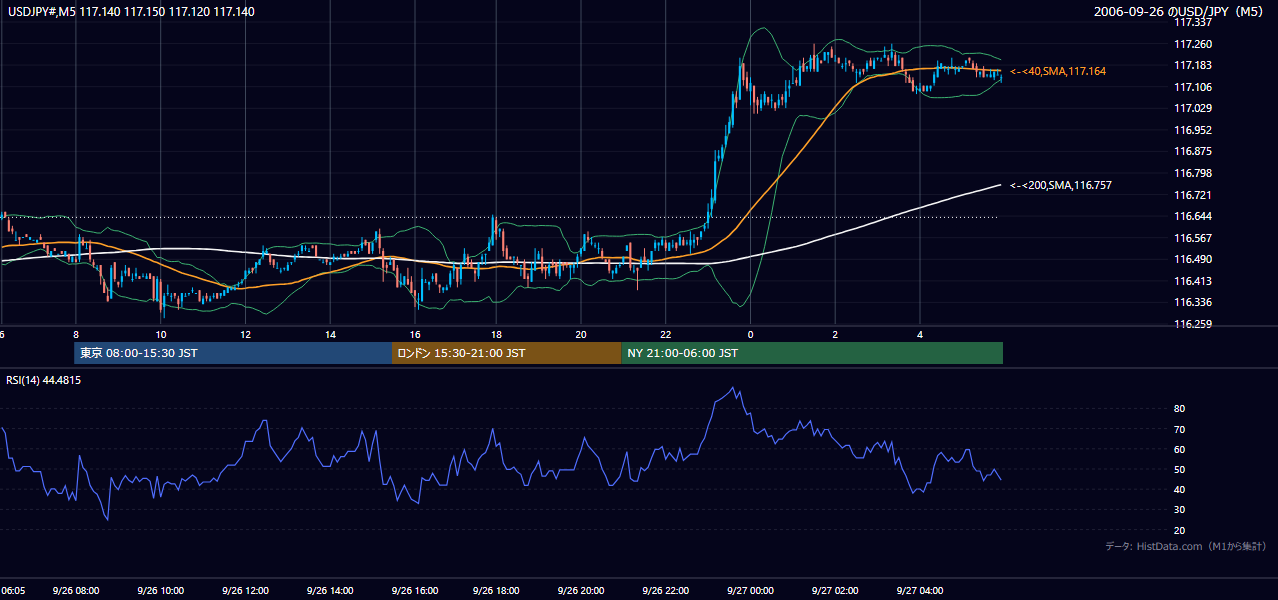Click the 9/26 20:00 time axis label

click(x=581, y=591)
